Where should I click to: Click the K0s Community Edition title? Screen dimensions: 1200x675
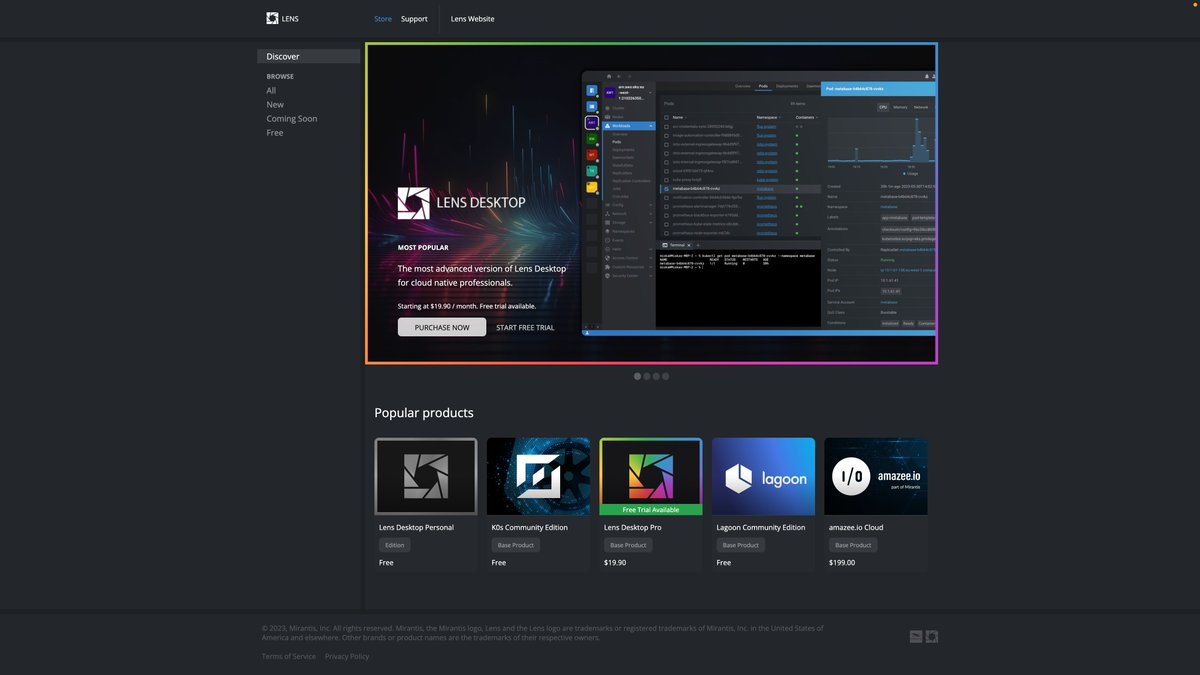click(530, 527)
